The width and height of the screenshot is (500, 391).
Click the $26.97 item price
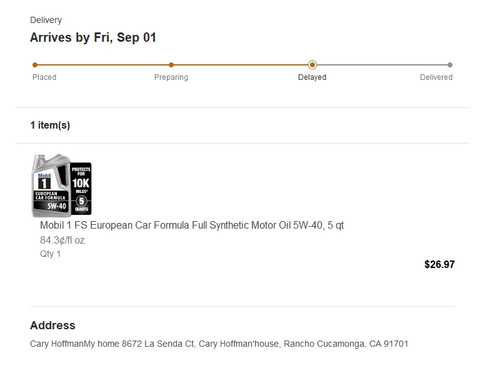[439, 264]
